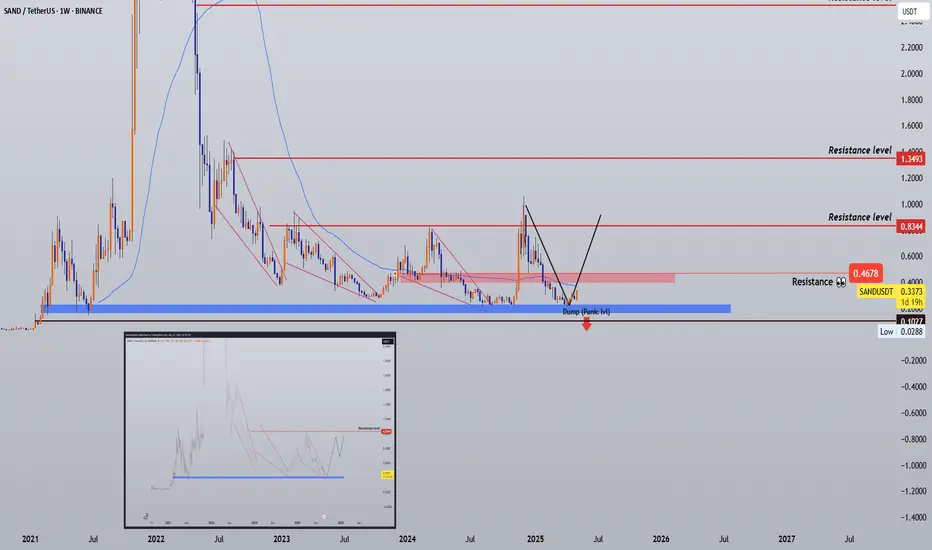This screenshot has height=550, width=932.
Task: Click the red 0.4678 price tag
Action: [865, 274]
